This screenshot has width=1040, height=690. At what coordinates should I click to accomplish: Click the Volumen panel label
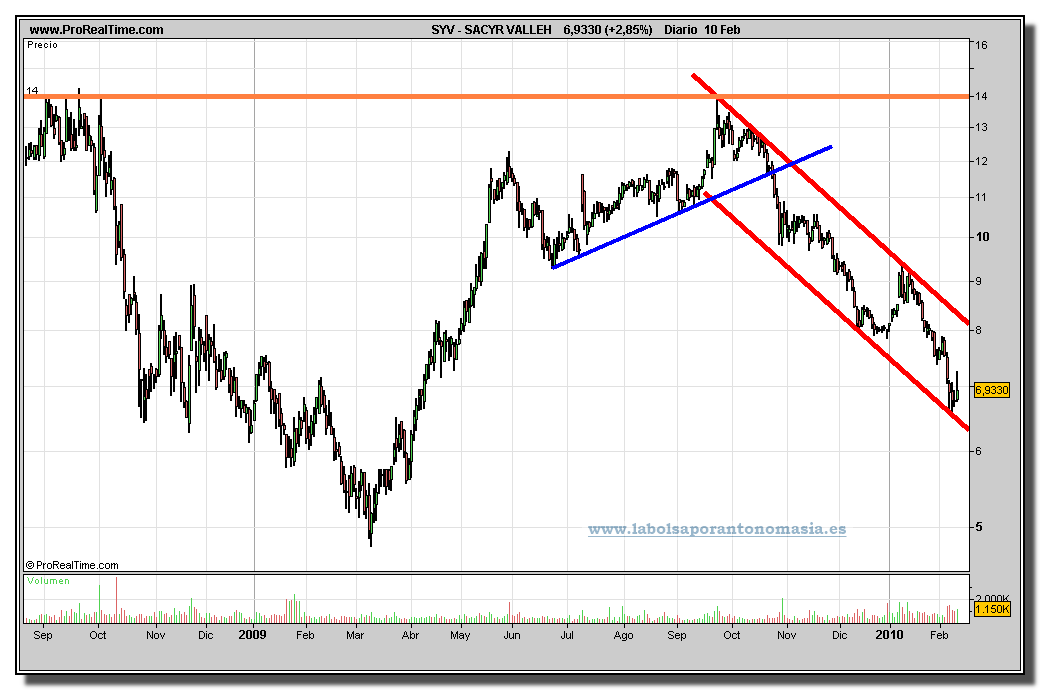click(x=48, y=581)
